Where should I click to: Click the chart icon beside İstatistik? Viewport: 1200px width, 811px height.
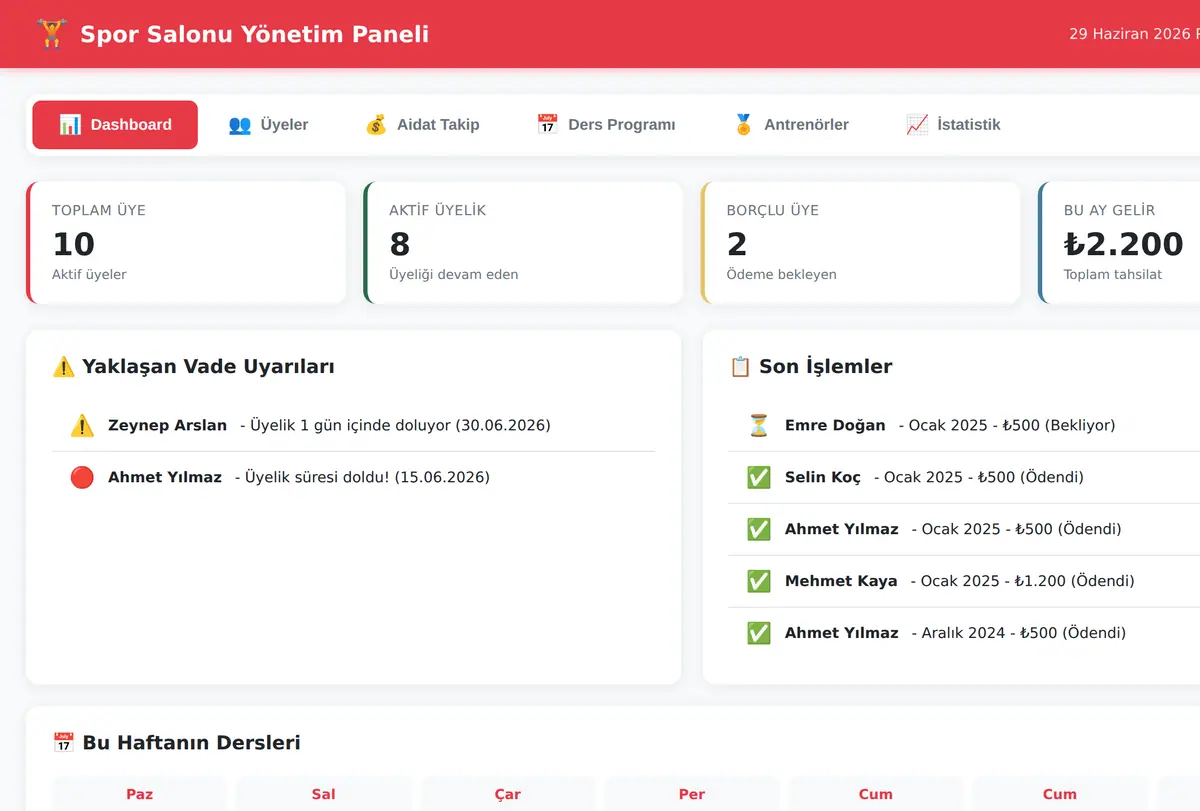(x=917, y=125)
